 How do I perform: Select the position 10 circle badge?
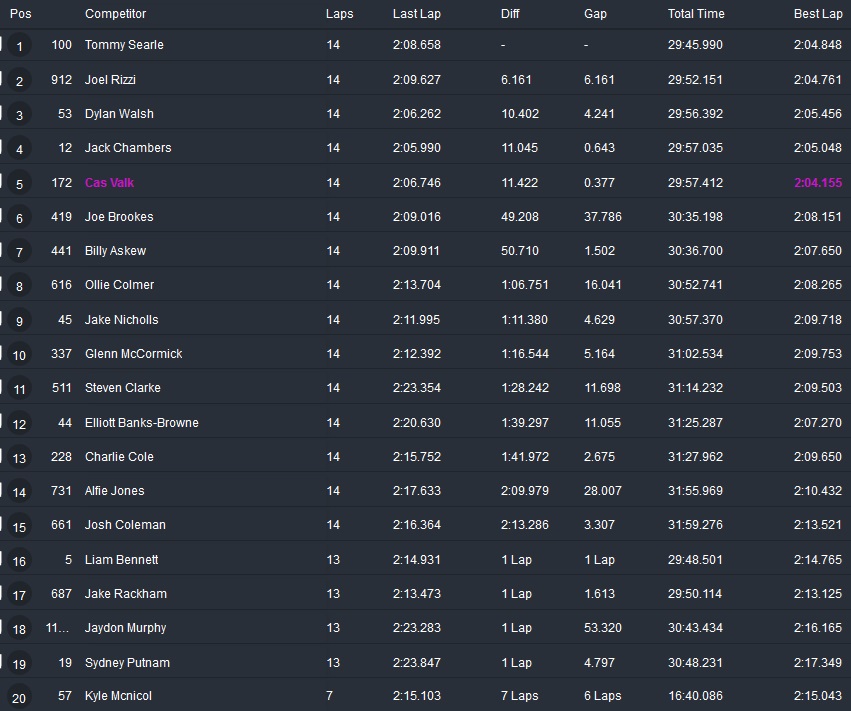point(19,355)
